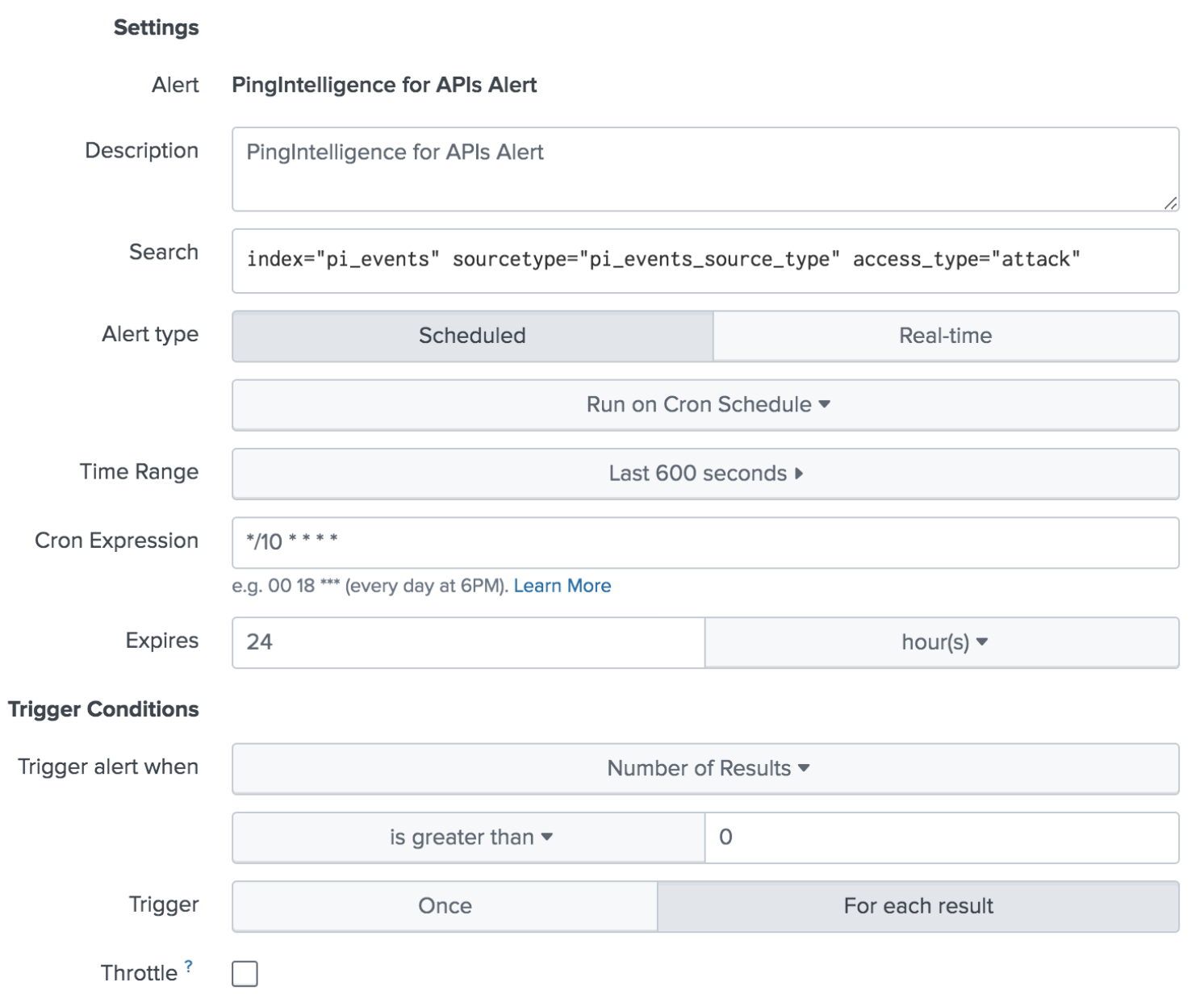The image size is (1204, 1007).
Task: Click the Cron Expression input field
Action: (704, 542)
